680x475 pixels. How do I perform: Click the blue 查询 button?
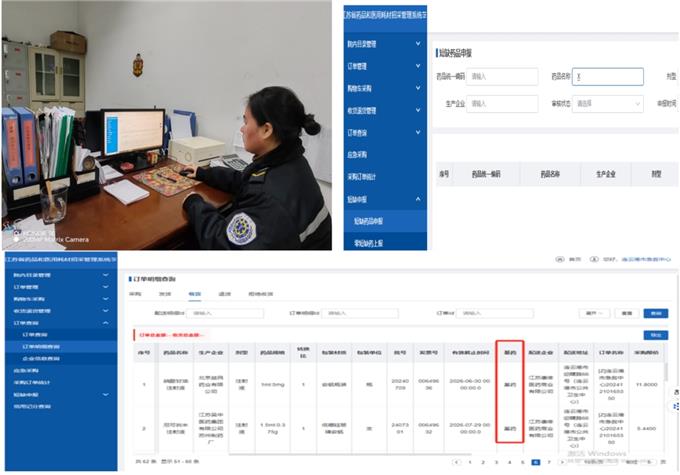pyautogui.click(x=655, y=313)
